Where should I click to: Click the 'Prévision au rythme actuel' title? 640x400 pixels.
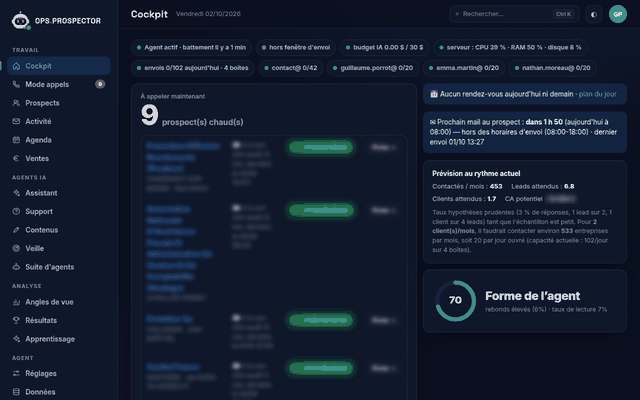point(476,173)
